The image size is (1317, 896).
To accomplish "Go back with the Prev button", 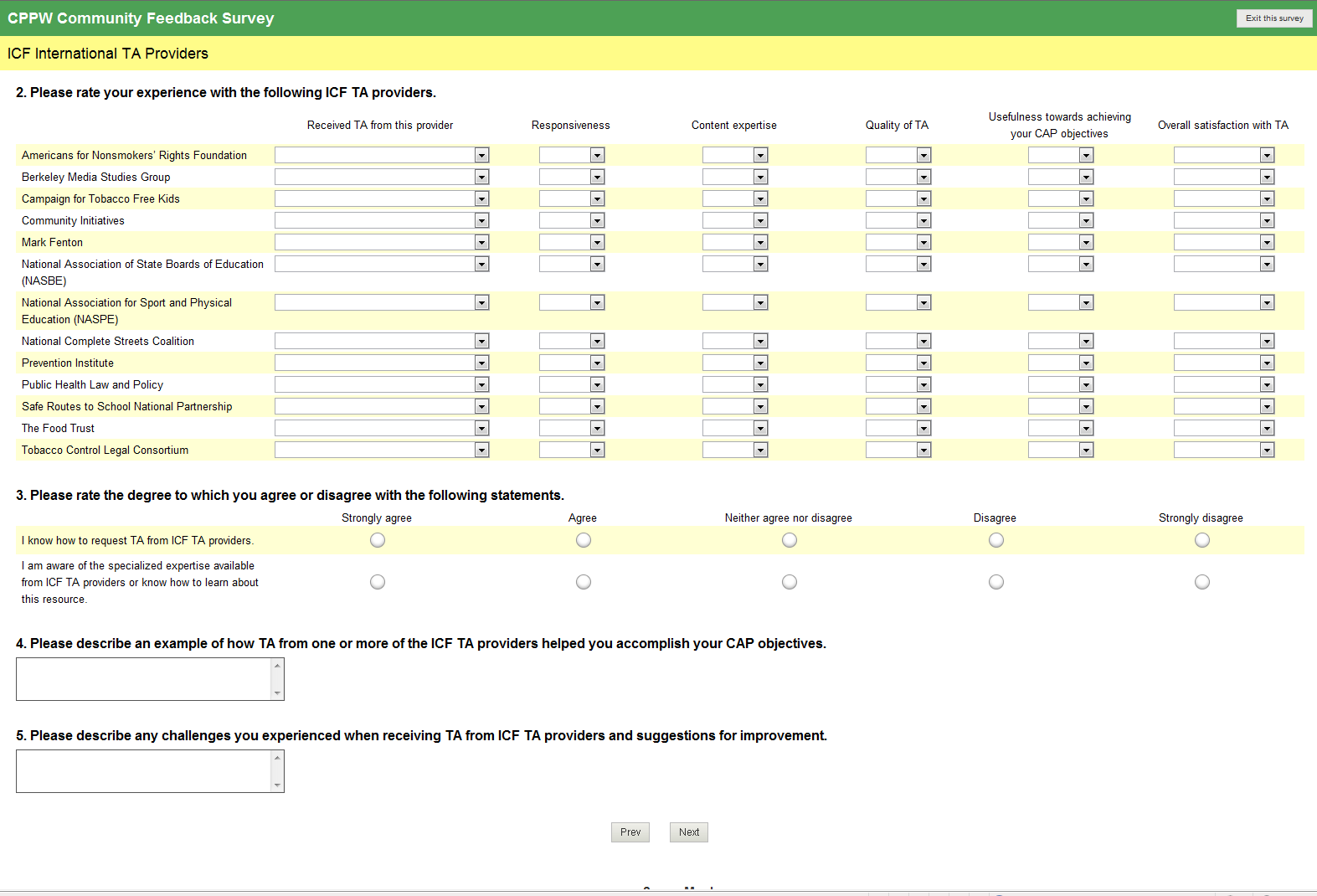I will click(x=630, y=832).
